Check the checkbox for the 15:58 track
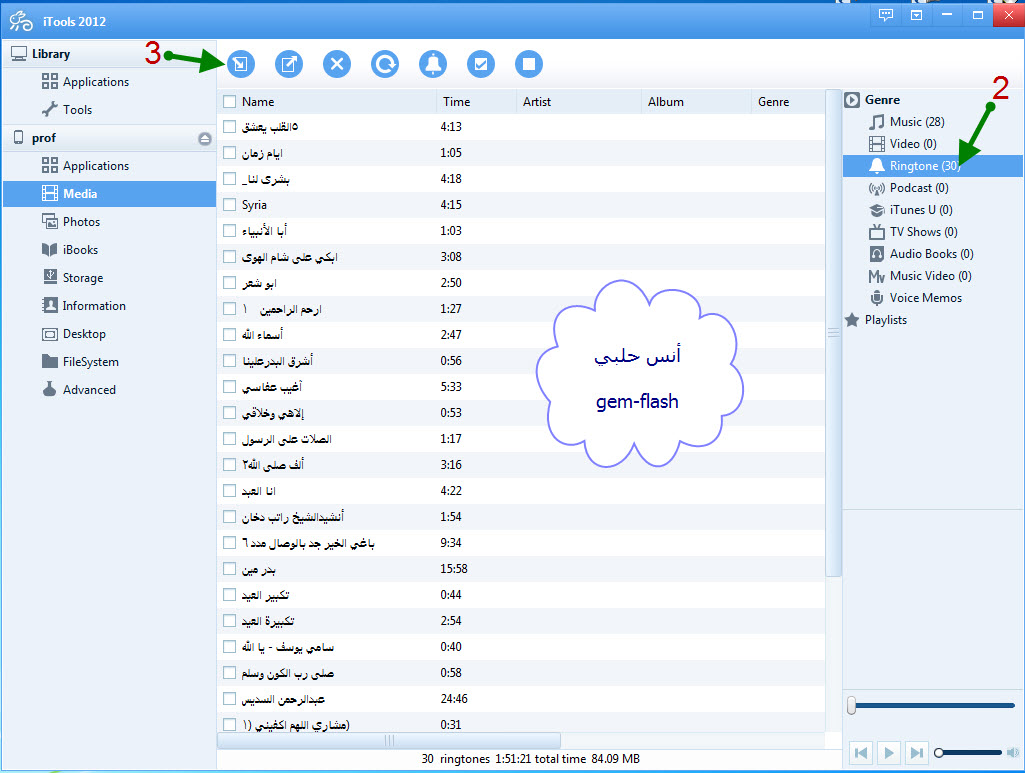This screenshot has height=773, width=1025. pyautogui.click(x=229, y=568)
